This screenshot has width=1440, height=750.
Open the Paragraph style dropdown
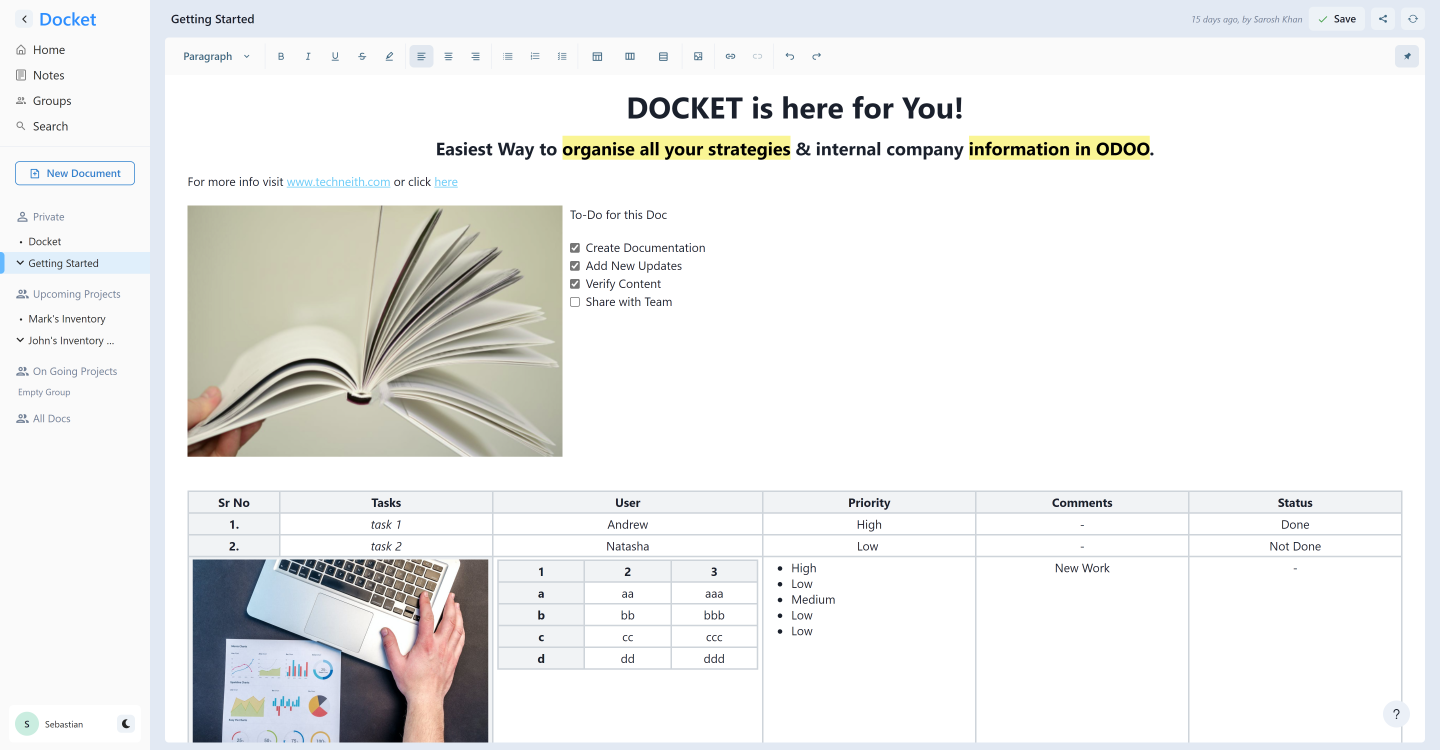(x=217, y=56)
